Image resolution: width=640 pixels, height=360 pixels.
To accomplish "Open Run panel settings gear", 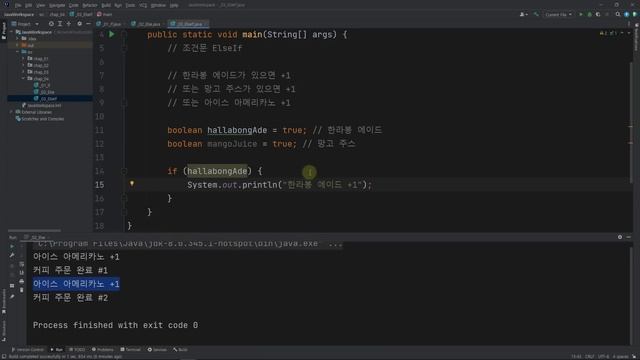I will click(620, 237).
